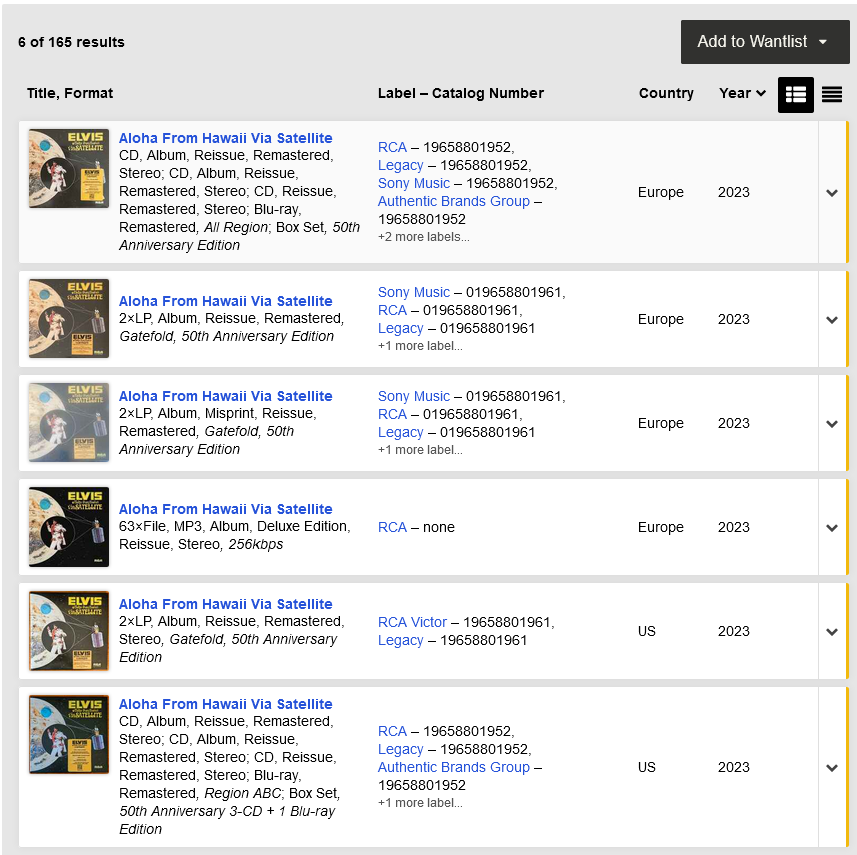Open title link of the MP3 release
857x855 pixels.
click(225, 509)
